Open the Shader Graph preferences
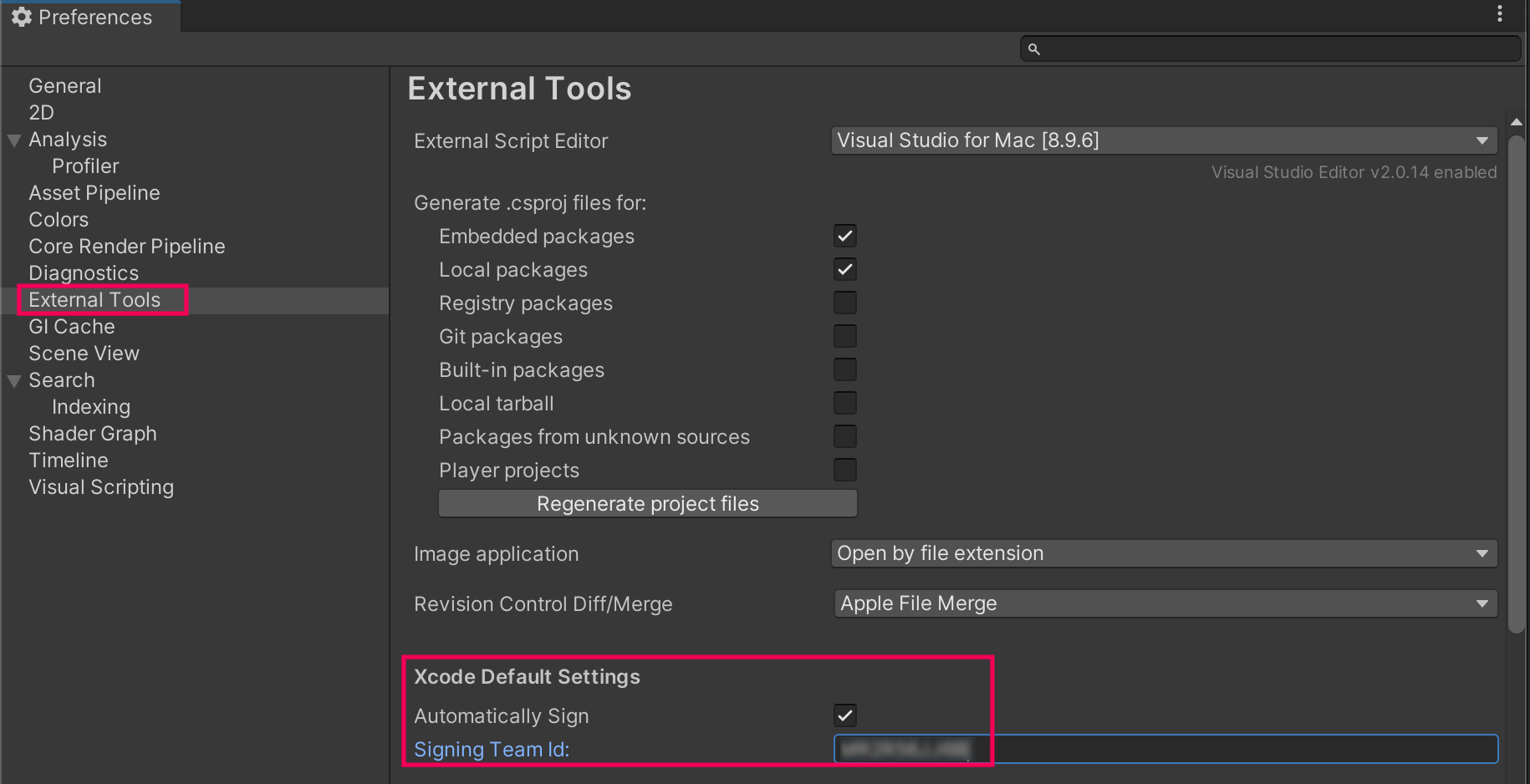This screenshot has height=784, width=1530. pyautogui.click(x=93, y=434)
